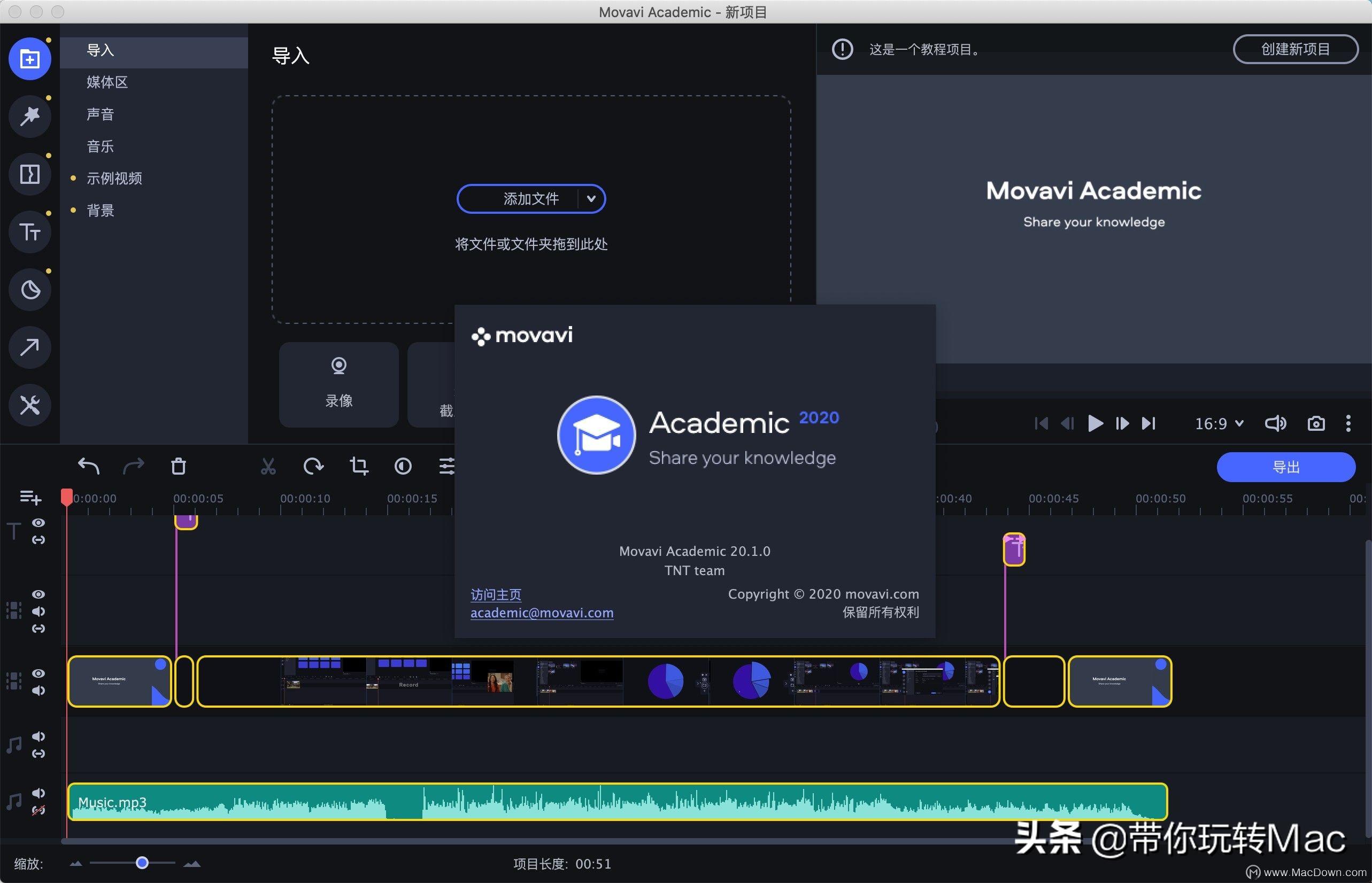Zoom in the timeline with large mountains icon

tap(191, 864)
